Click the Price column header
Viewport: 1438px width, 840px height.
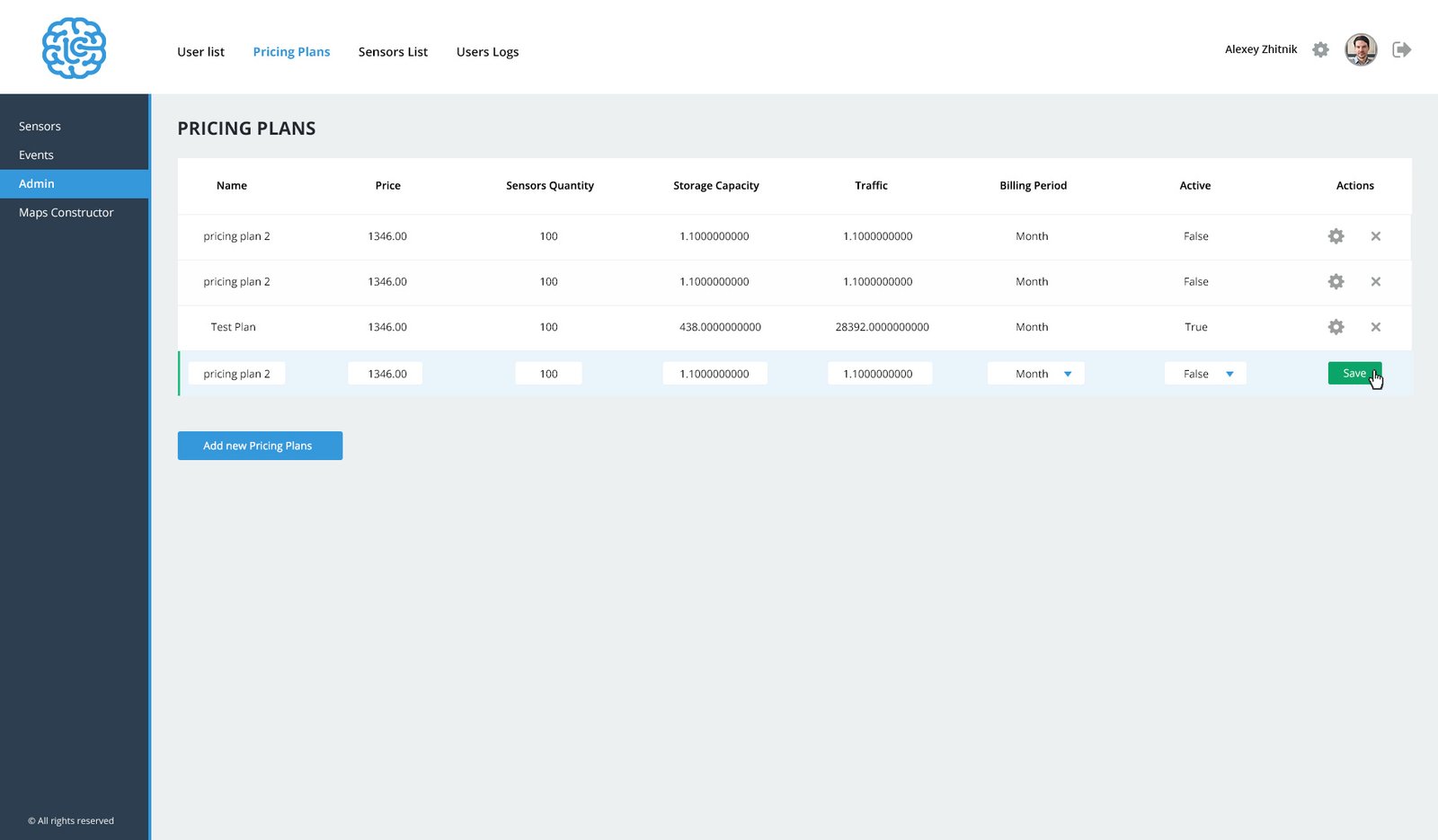388,186
